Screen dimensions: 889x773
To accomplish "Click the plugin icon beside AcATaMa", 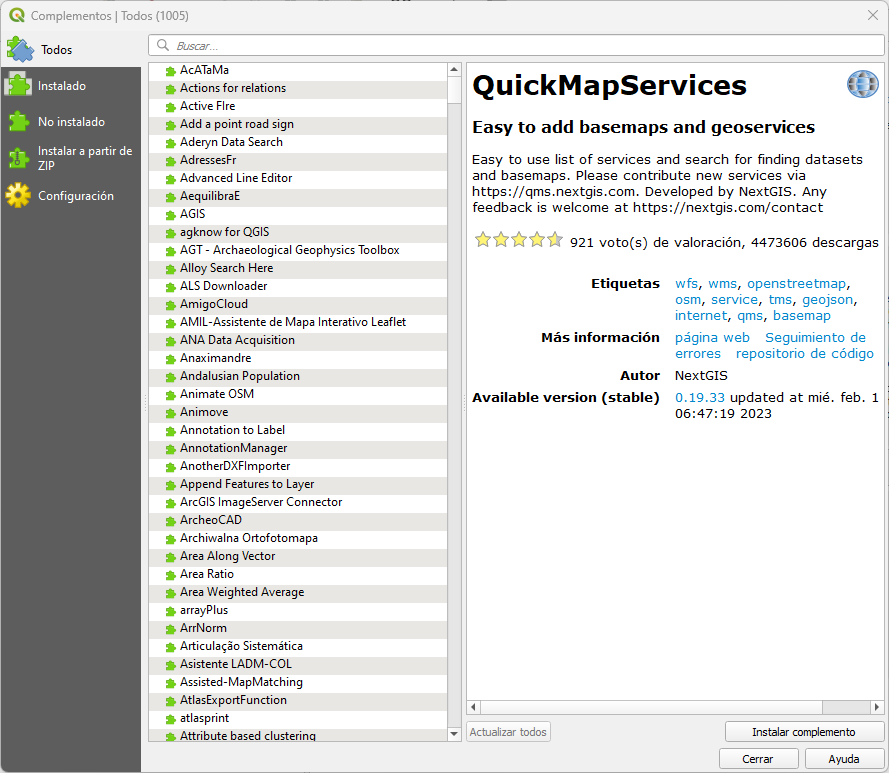I will click(x=170, y=71).
